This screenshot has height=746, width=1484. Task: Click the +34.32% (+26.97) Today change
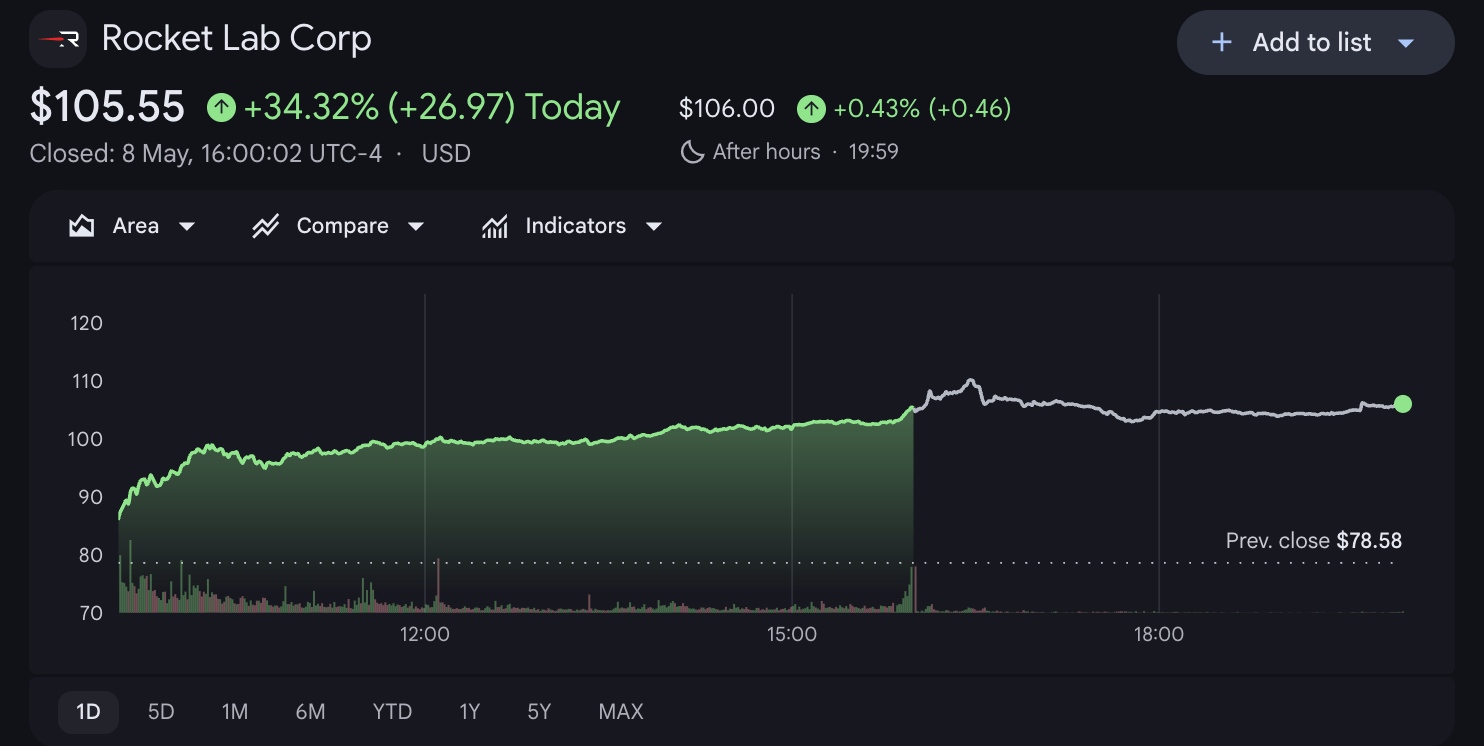(432, 107)
